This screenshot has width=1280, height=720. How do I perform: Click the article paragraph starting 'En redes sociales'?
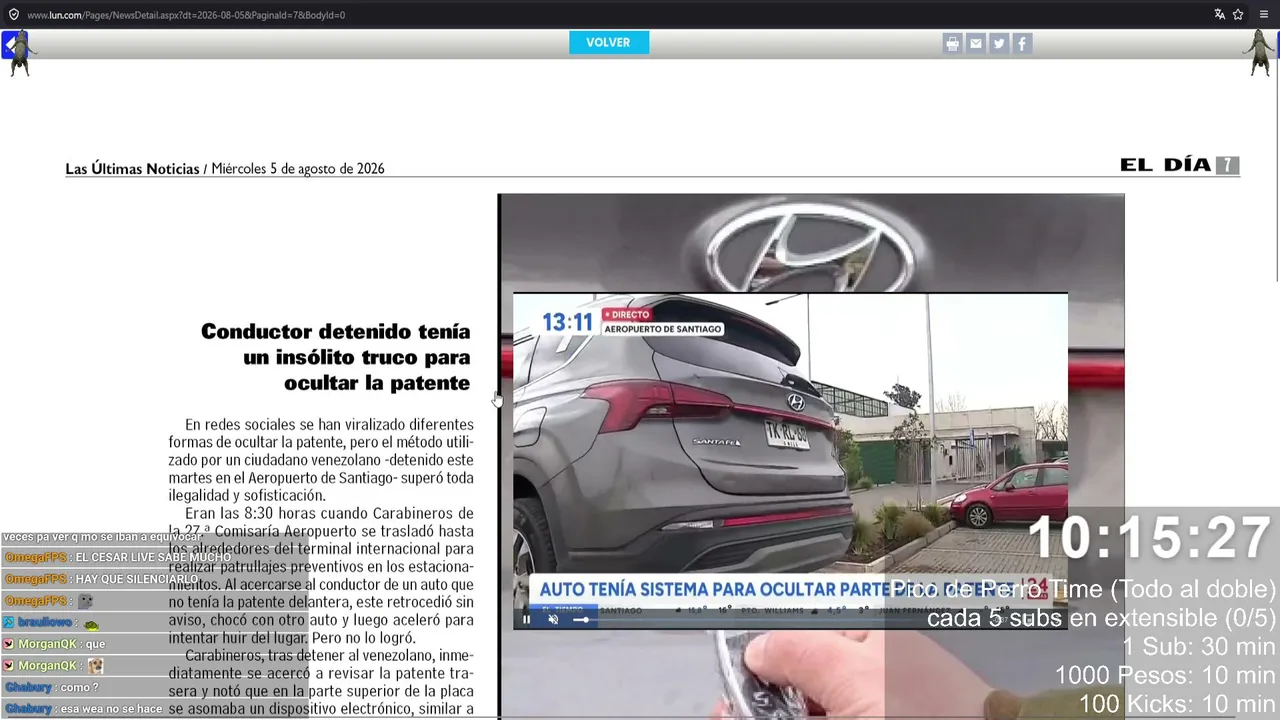321,460
